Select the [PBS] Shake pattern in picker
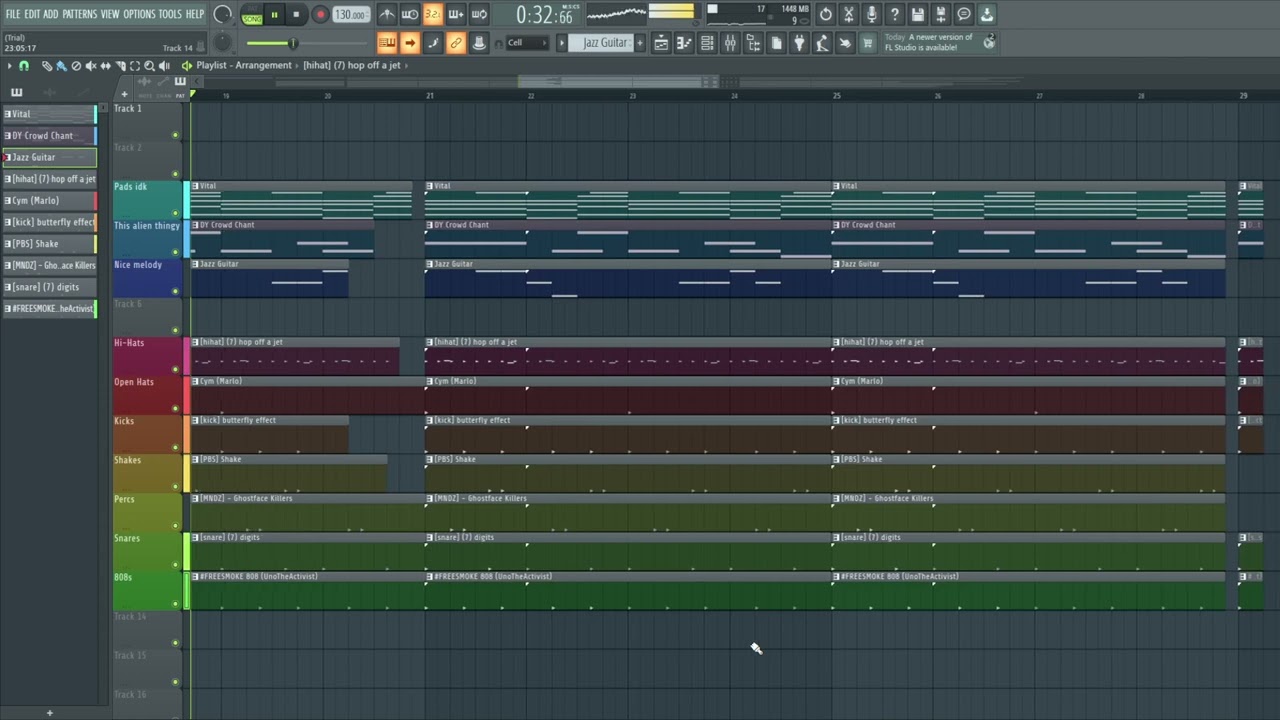1280x720 pixels. (49, 244)
